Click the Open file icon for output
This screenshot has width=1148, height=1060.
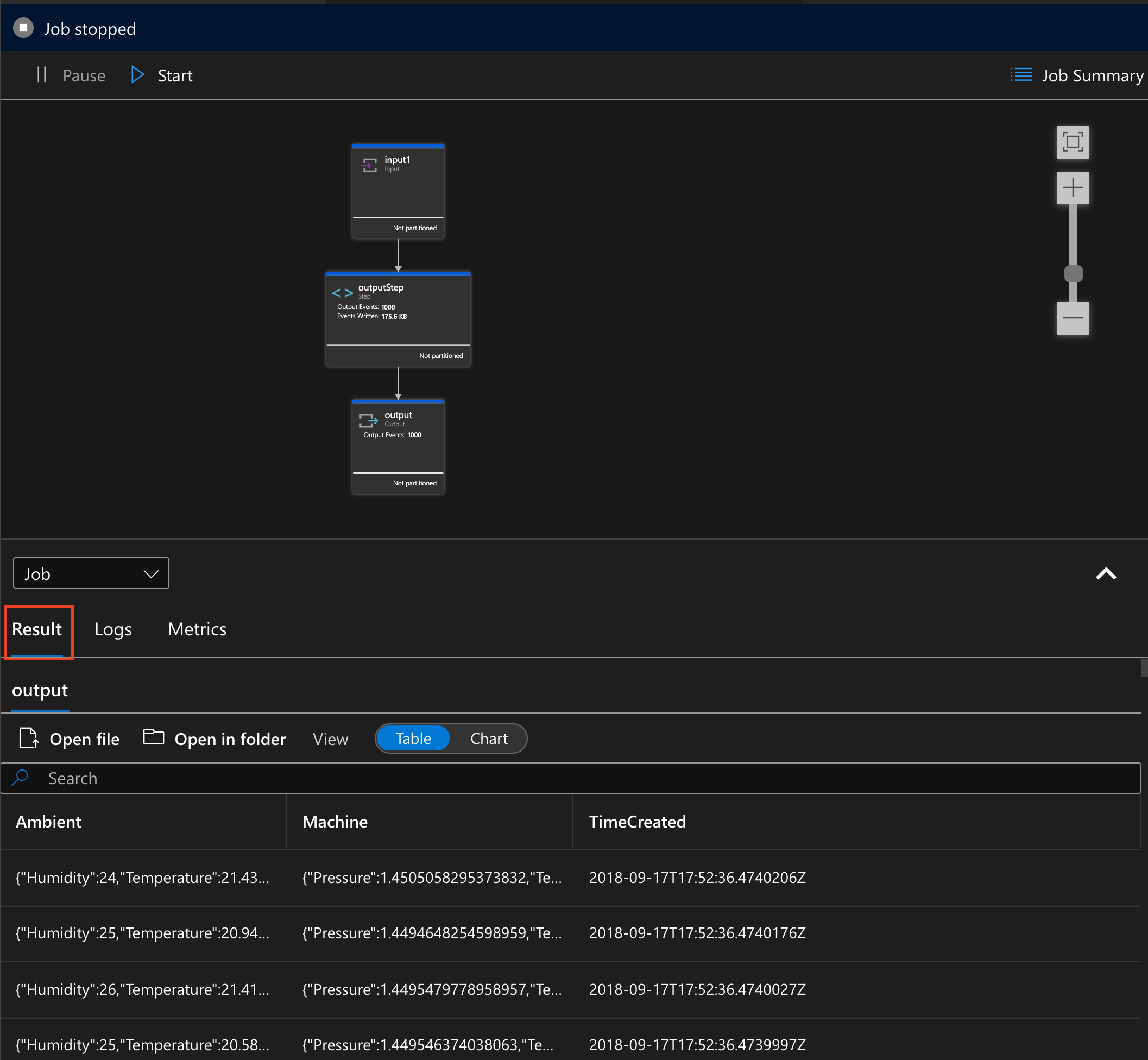[x=29, y=739]
